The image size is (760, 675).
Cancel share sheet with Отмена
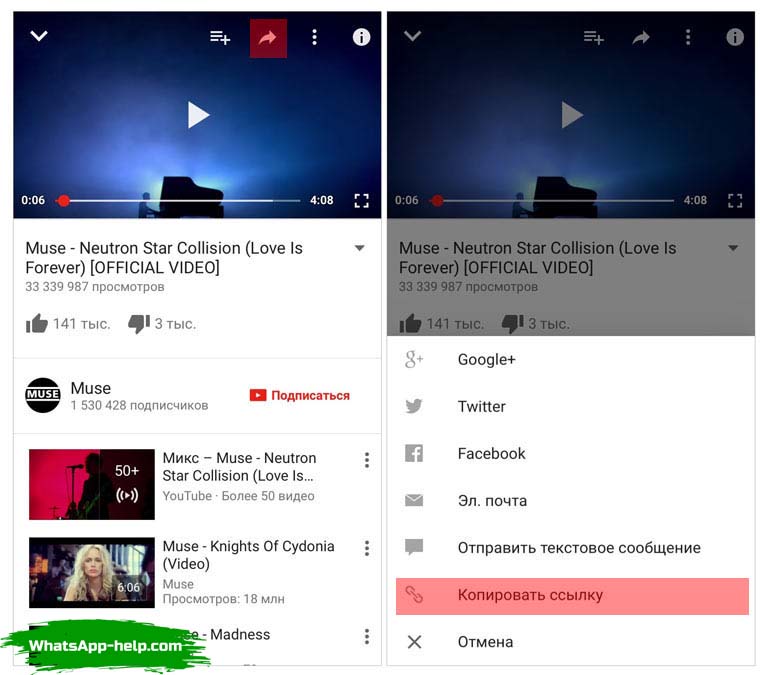570,642
